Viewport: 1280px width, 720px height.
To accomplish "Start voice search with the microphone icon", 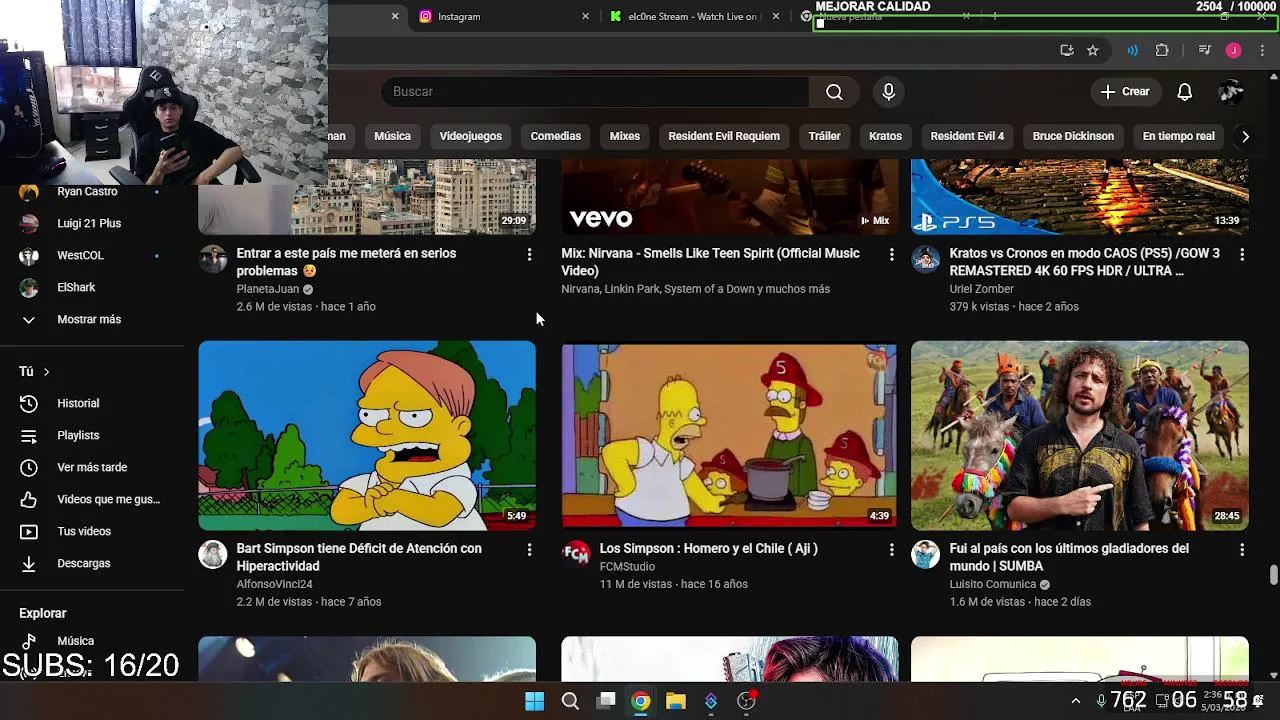I will point(888,92).
